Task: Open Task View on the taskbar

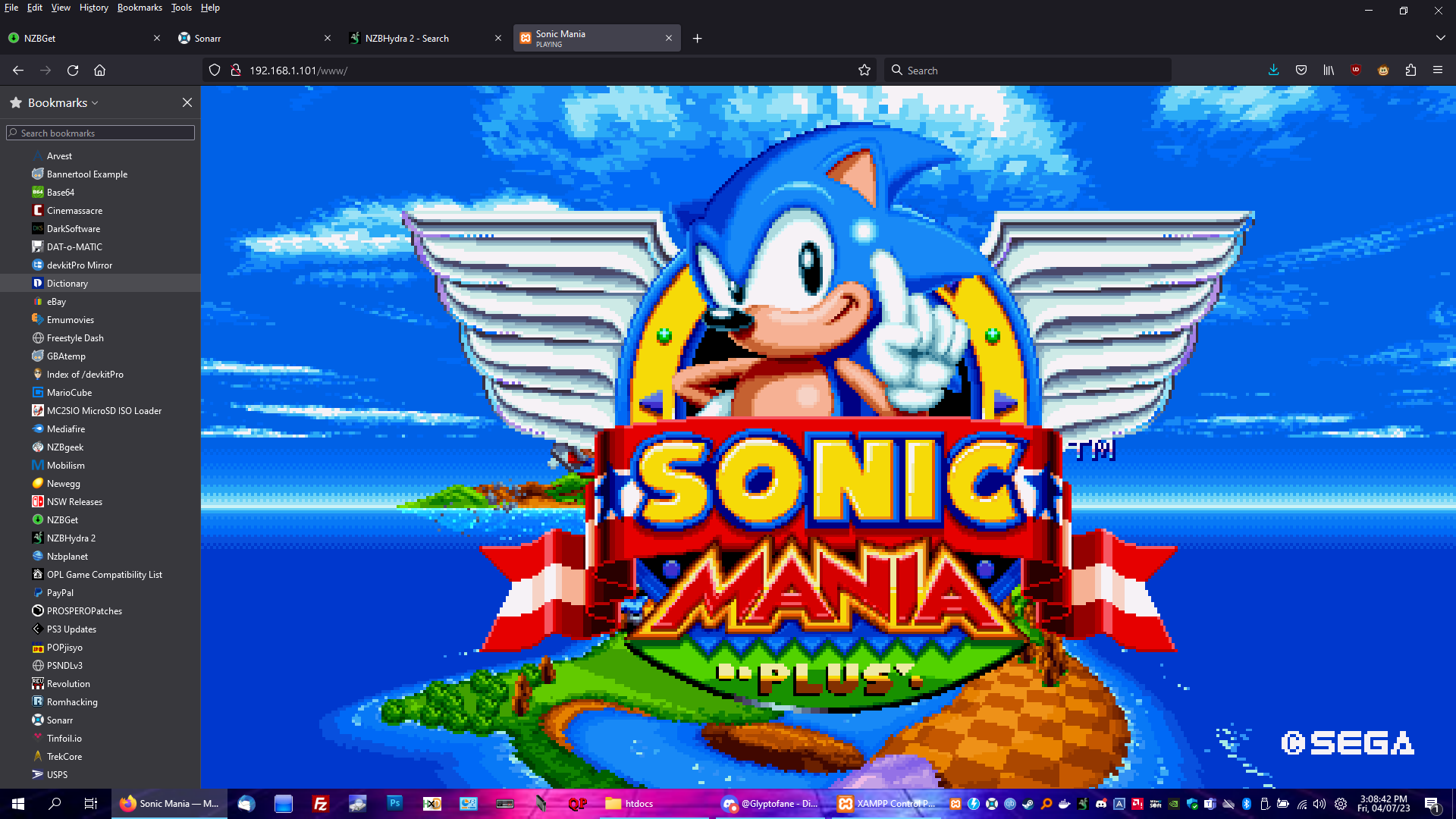Action: click(x=91, y=804)
